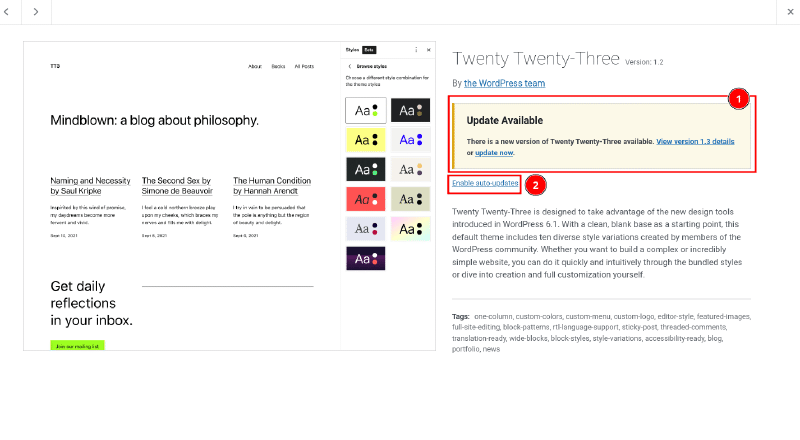Click the All Posts menu item in preview
The image size is (800, 440).
coord(304,67)
